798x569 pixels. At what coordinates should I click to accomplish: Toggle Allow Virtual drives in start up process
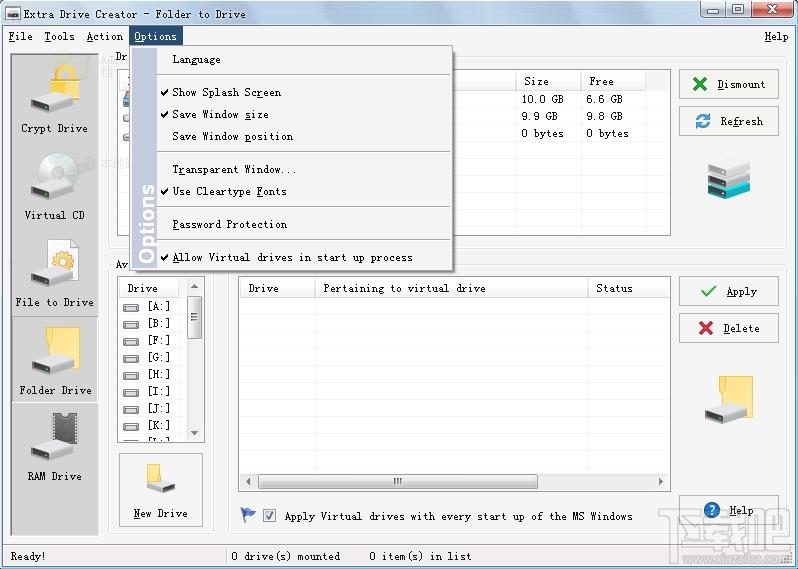304,257
